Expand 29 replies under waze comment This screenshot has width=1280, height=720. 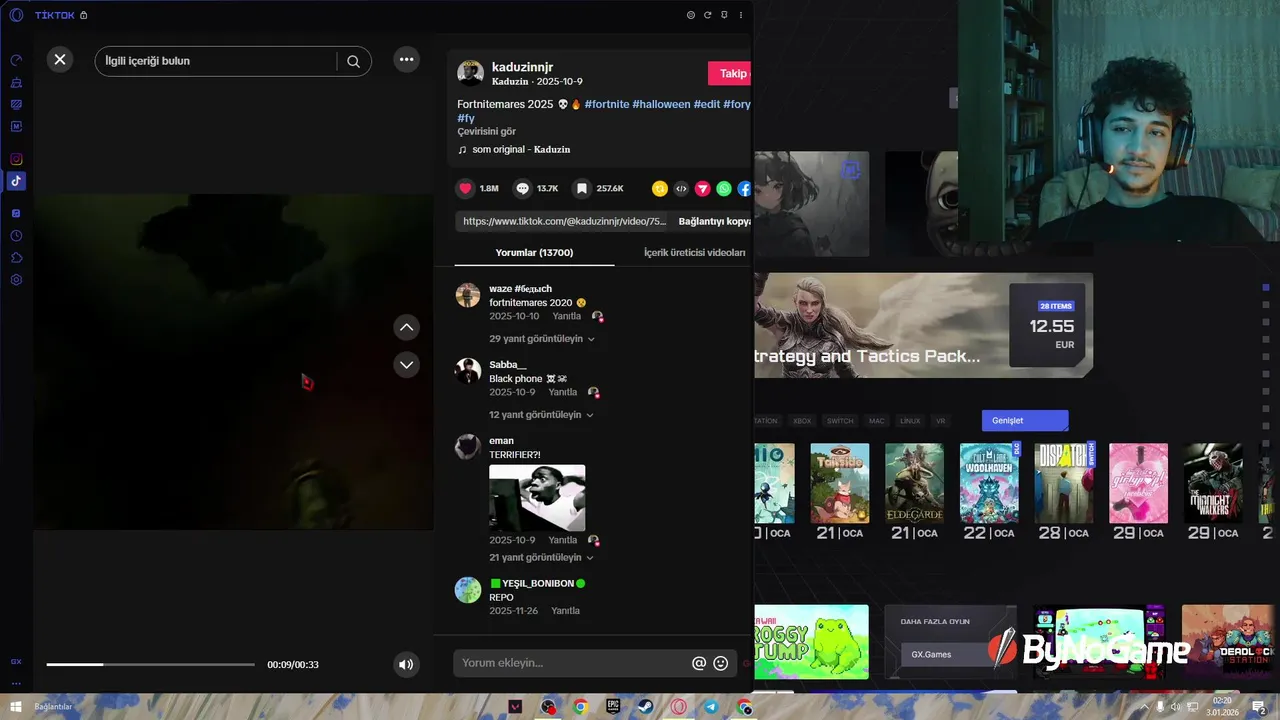pos(542,339)
